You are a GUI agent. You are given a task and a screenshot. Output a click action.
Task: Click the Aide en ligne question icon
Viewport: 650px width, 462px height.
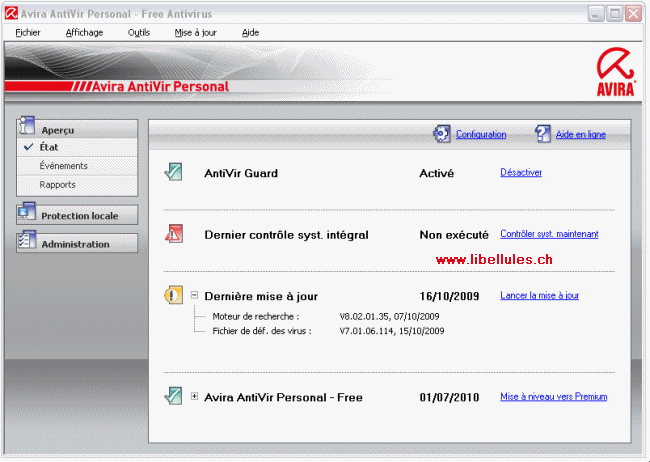543,134
